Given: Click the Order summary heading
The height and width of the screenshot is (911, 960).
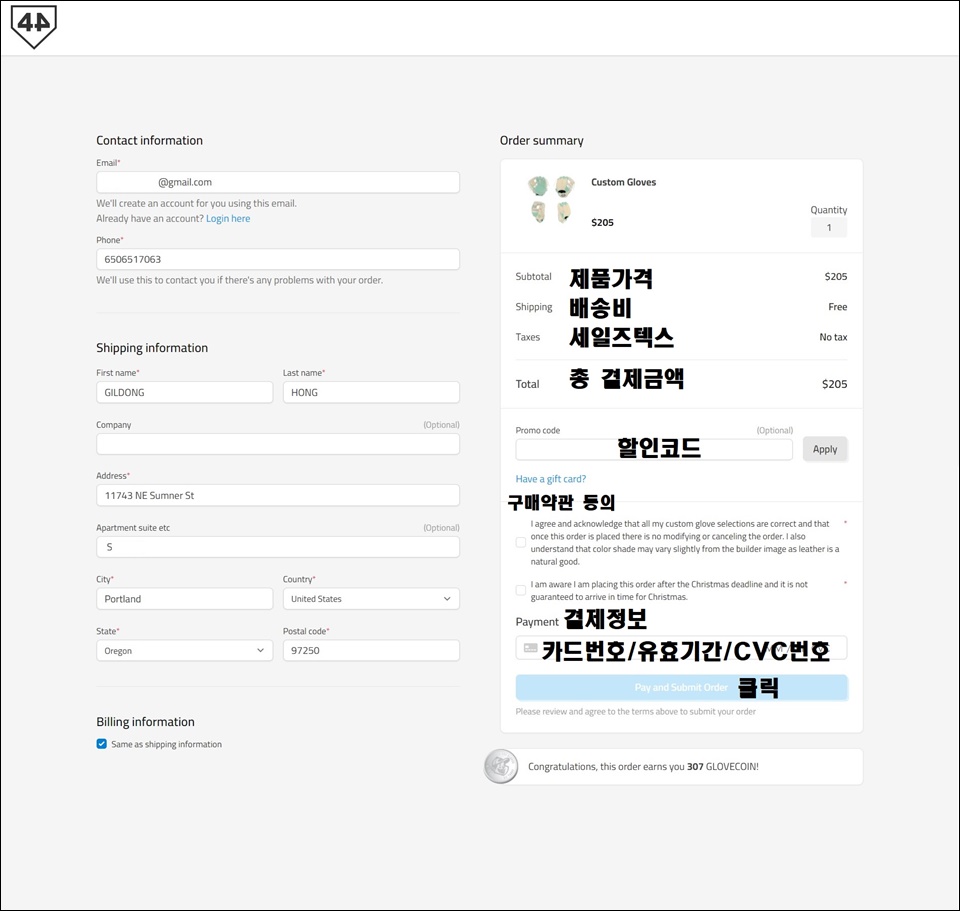Looking at the screenshot, I should coord(541,141).
